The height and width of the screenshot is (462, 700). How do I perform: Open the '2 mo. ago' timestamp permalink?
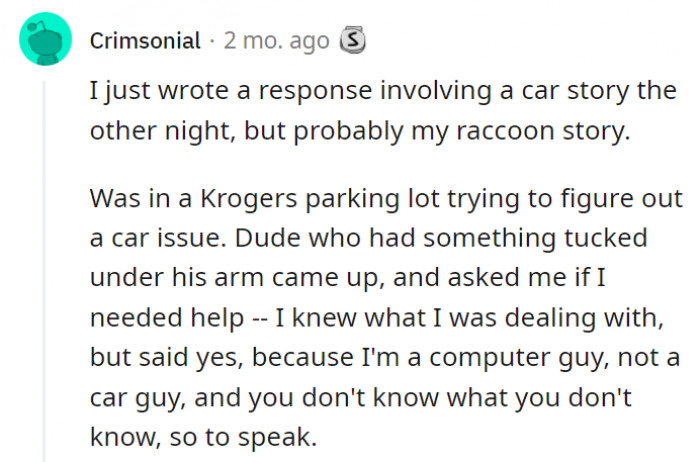pyautogui.click(x=276, y=41)
